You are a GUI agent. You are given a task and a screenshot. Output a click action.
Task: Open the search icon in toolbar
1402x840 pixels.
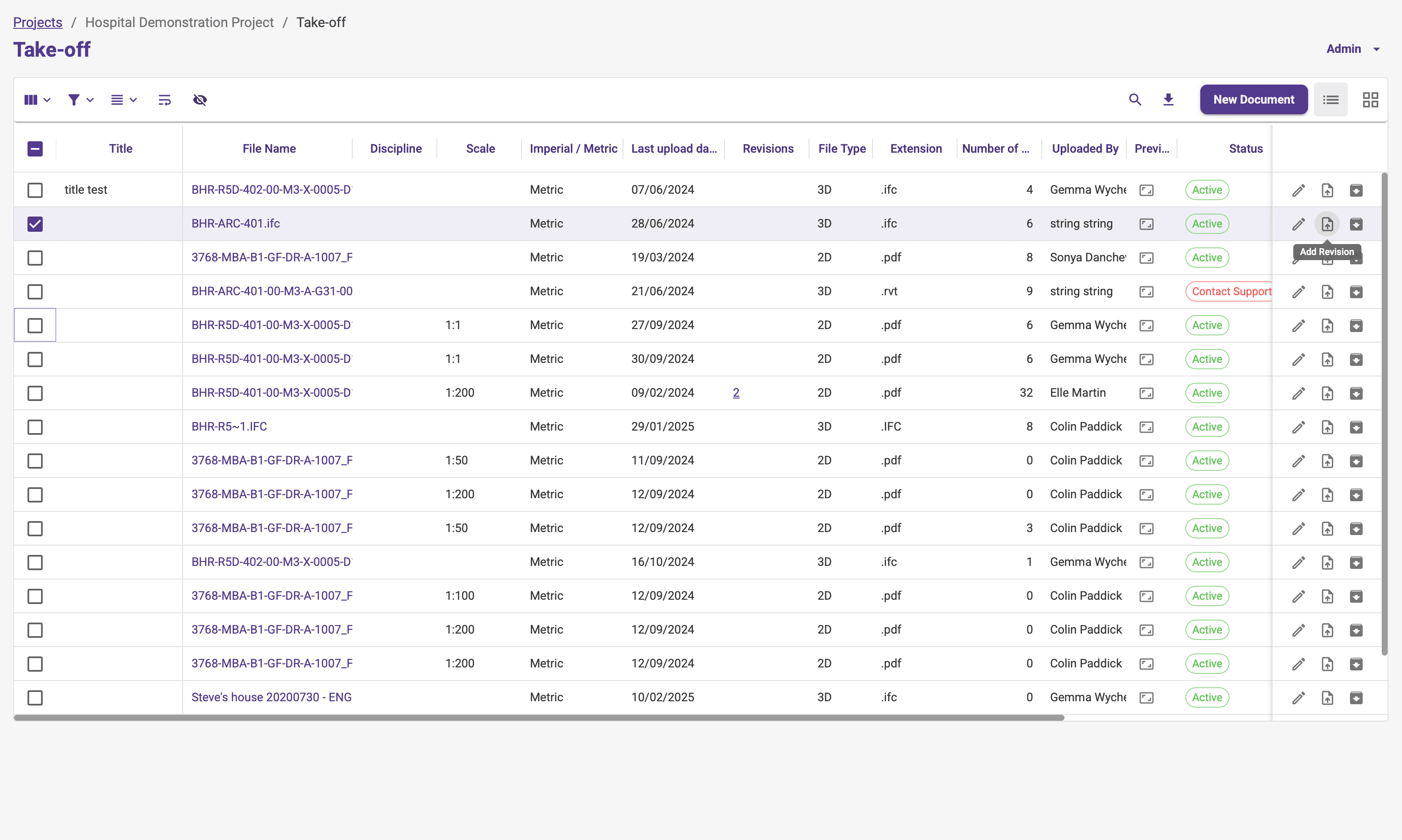coord(1134,100)
